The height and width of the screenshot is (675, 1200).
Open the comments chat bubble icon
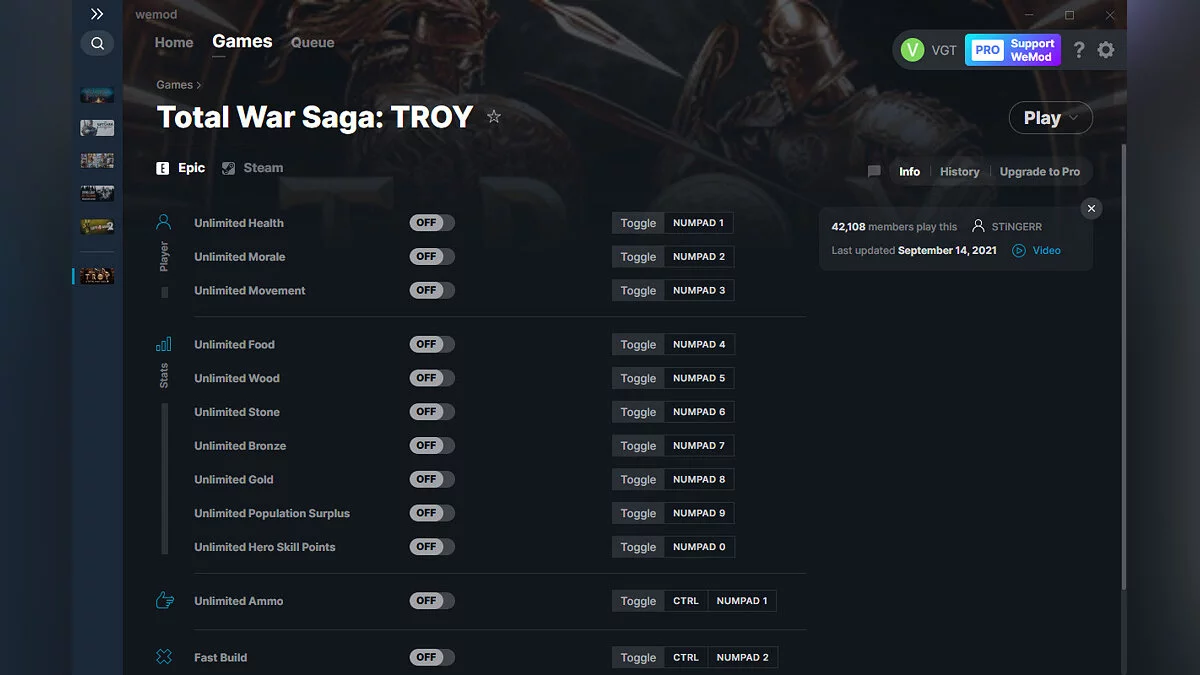[874, 172]
